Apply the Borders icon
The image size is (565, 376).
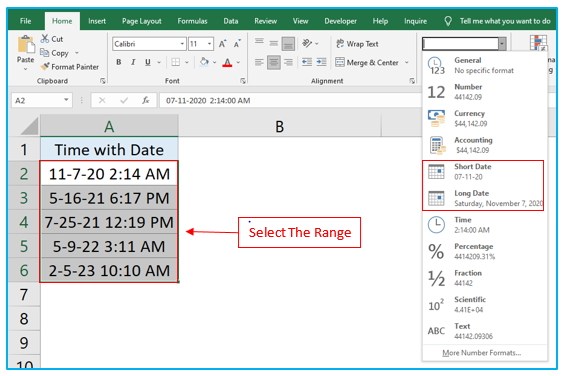point(175,62)
